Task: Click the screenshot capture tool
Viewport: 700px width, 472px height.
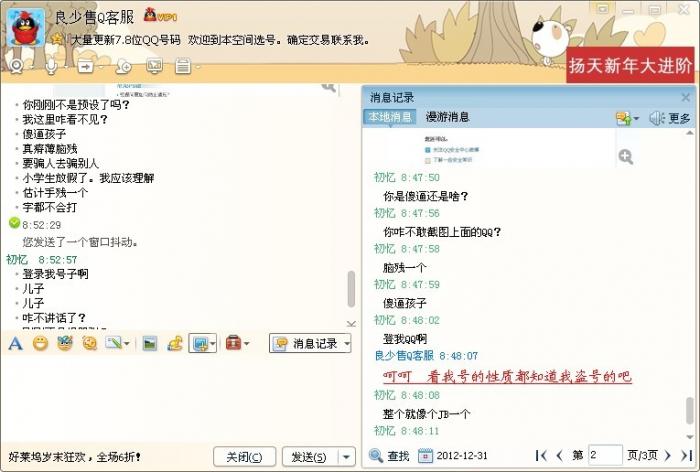Action: (x=200, y=343)
